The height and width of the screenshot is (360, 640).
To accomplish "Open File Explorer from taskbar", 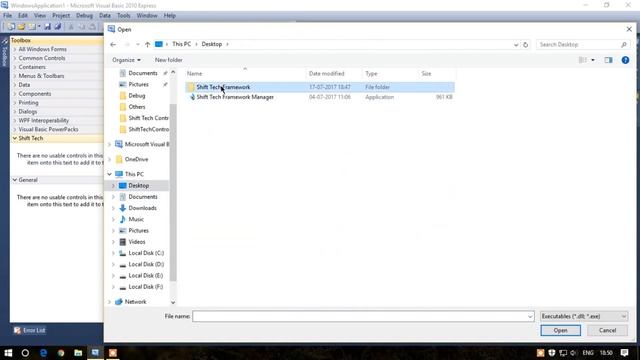I will [x=78, y=353].
